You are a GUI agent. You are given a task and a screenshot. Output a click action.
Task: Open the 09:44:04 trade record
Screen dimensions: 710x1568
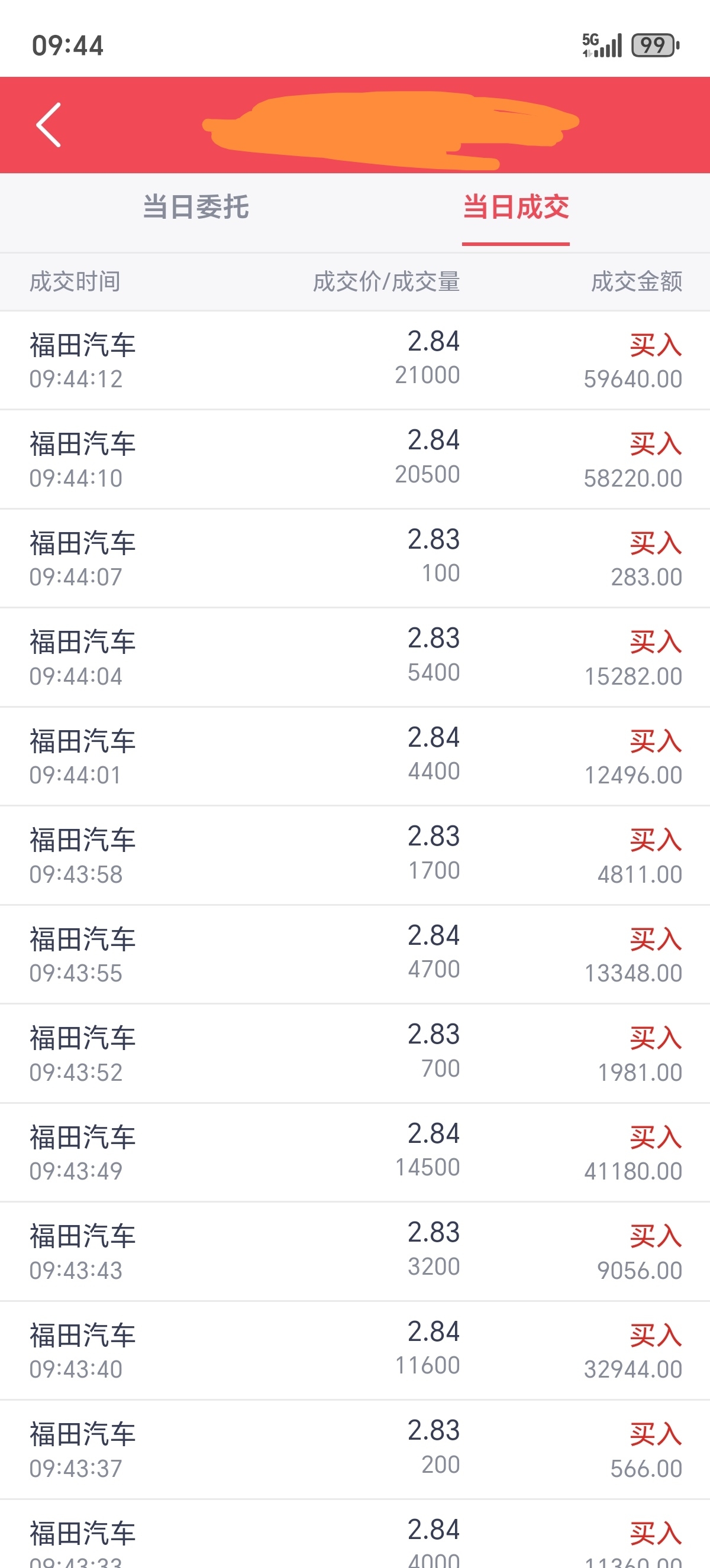[355, 657]
